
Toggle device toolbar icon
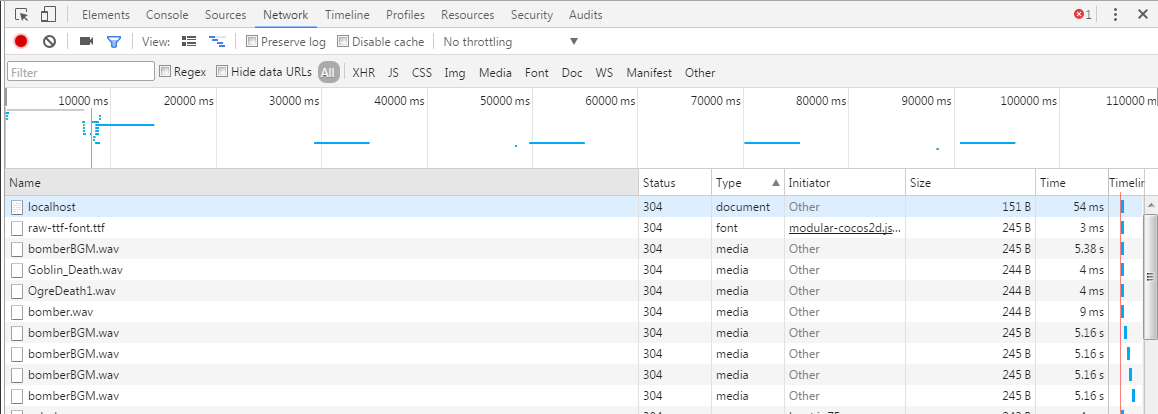coord(48,15)
